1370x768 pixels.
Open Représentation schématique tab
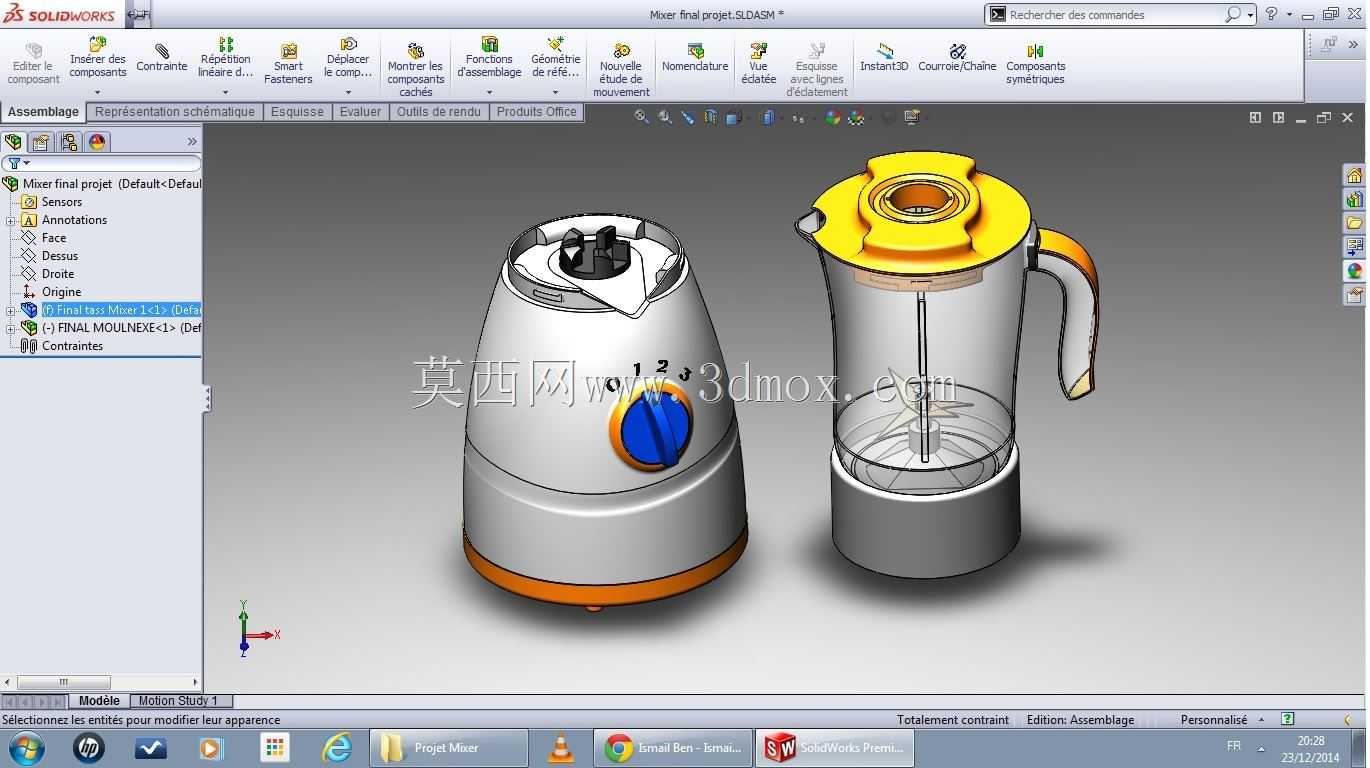175,112
